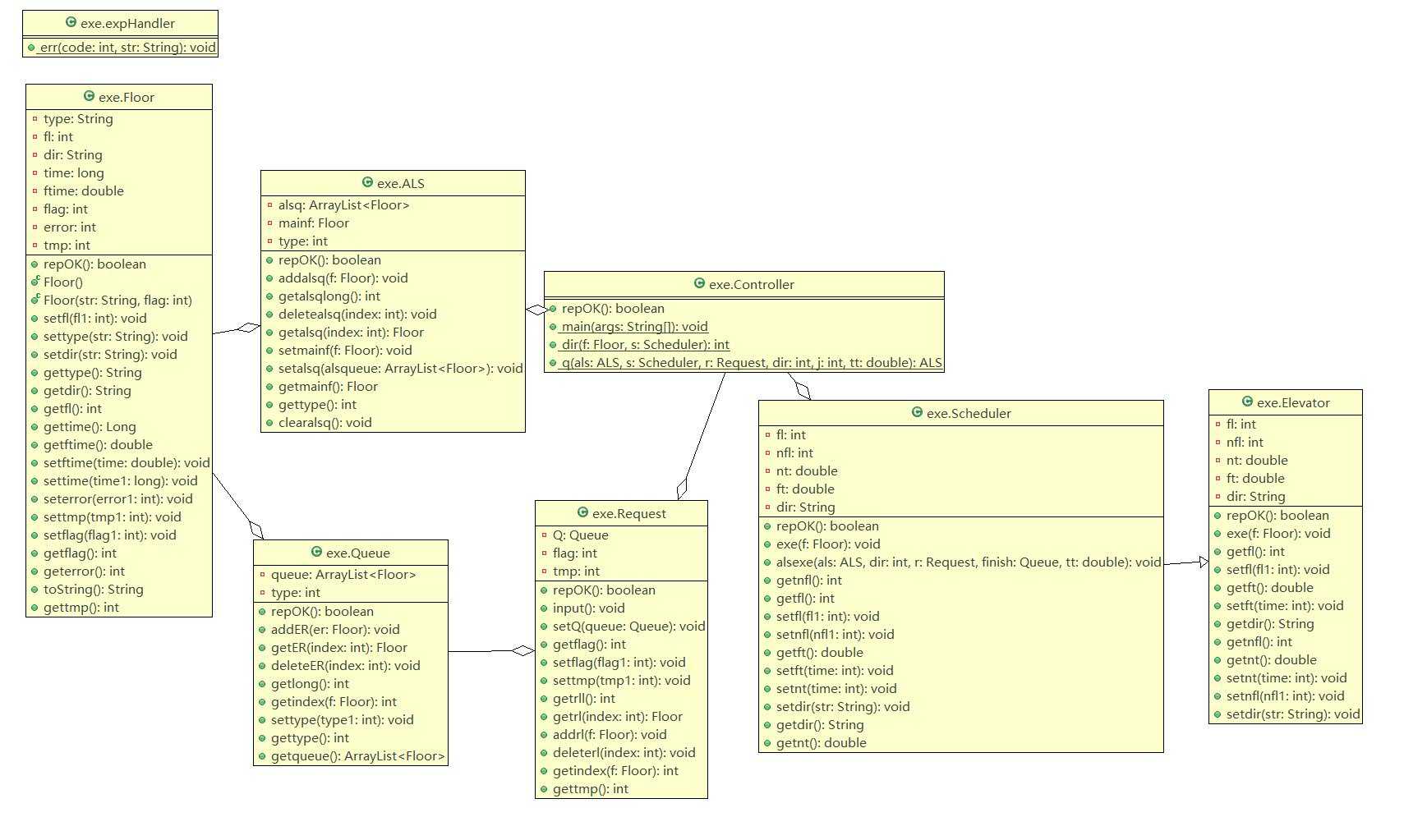Select Scheduler method getnt(): double
This screenshot has width=1404, height=840.
click(822, 742)
